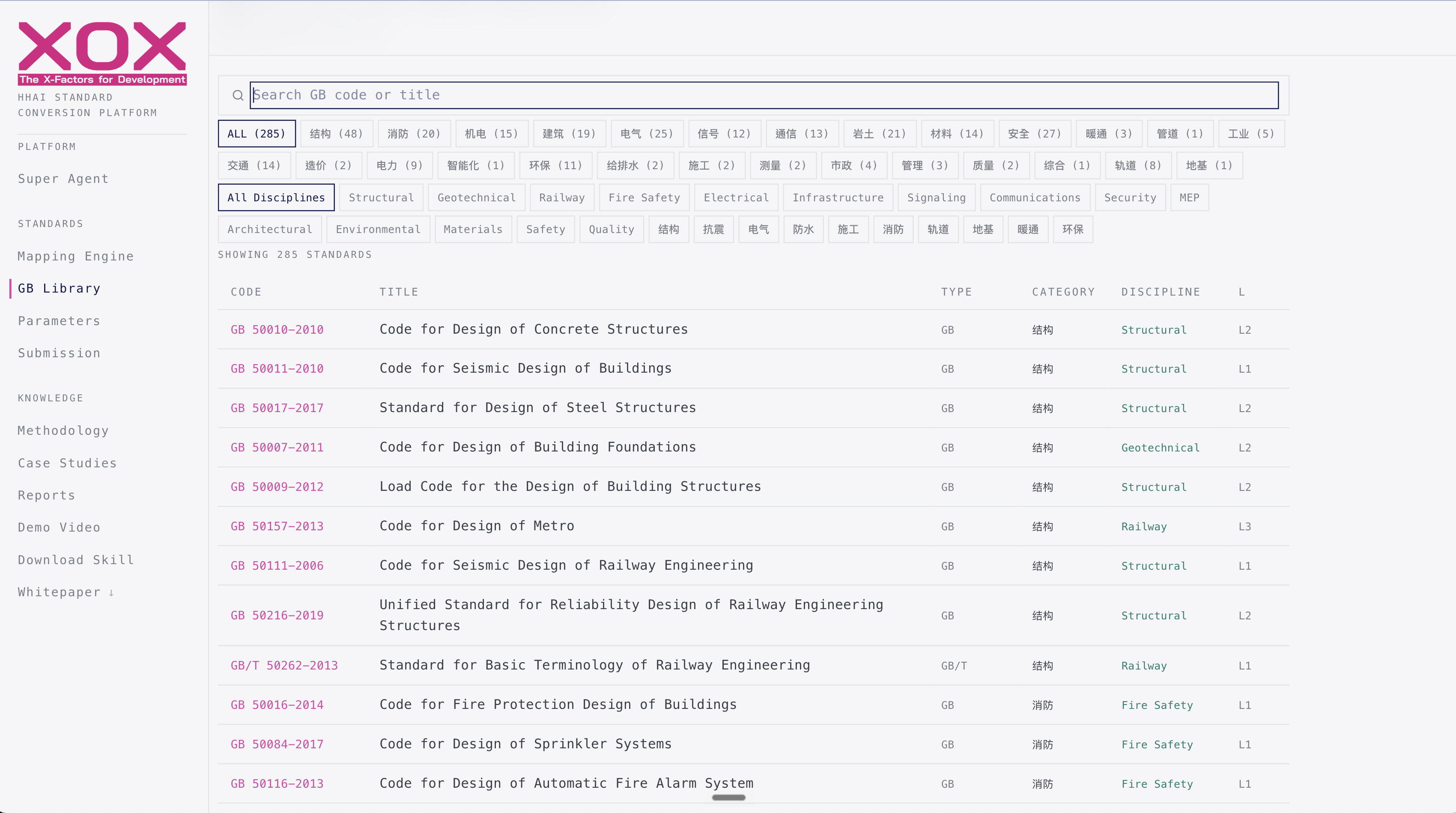The width and height of the screenshot is (1456, 813).
Task: Open Mapping Engine page
Action: 76,256
